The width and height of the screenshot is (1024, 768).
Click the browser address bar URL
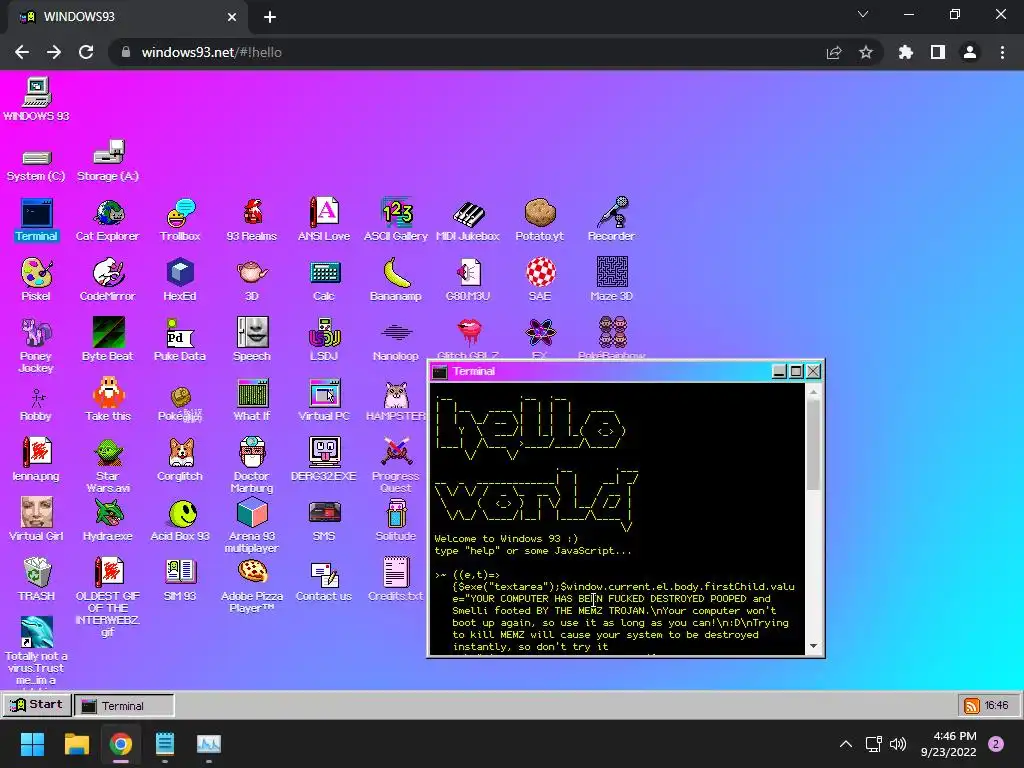(212, 52)
